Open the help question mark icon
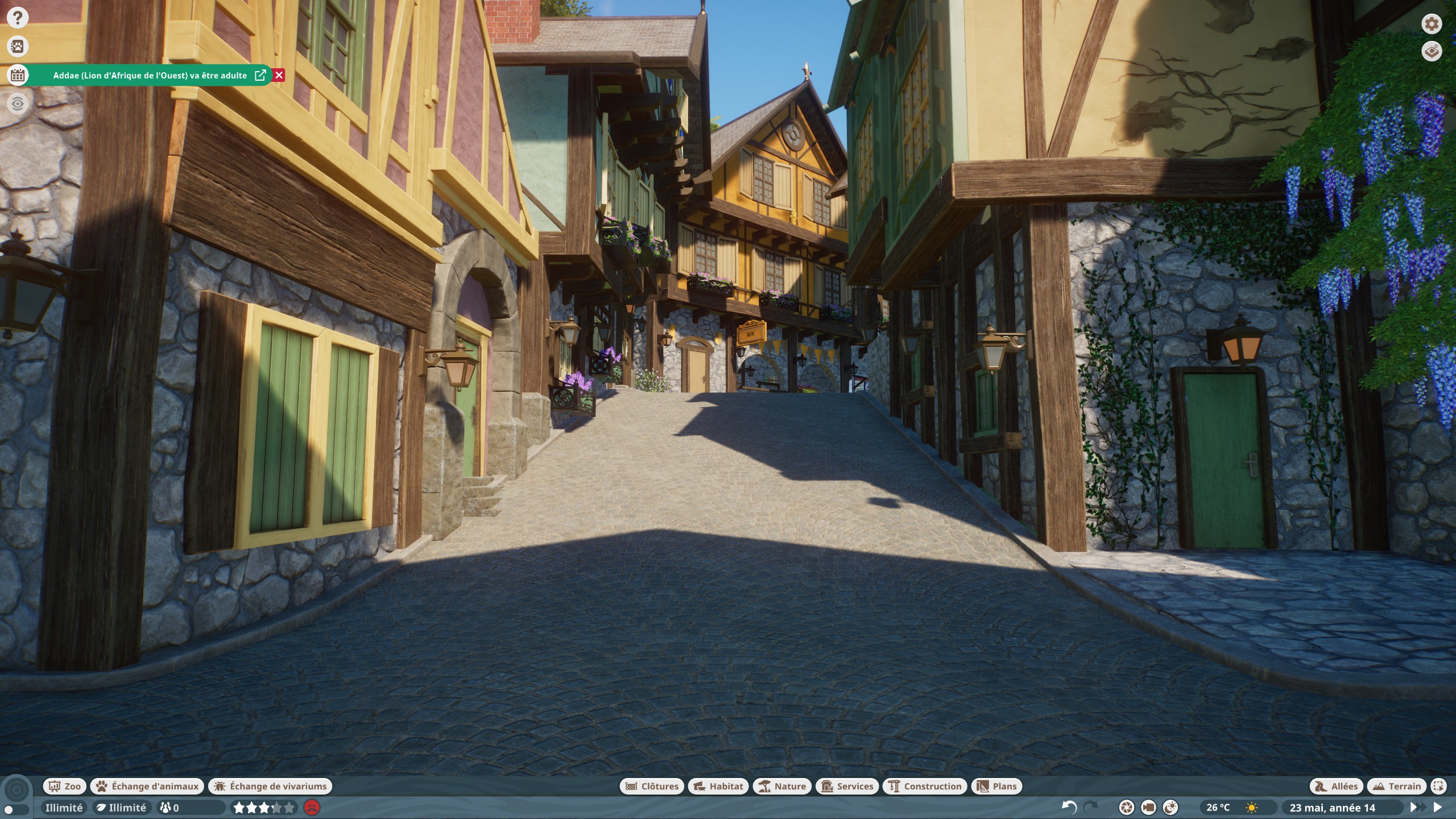1456x819 pixels. tap(18, 18)
